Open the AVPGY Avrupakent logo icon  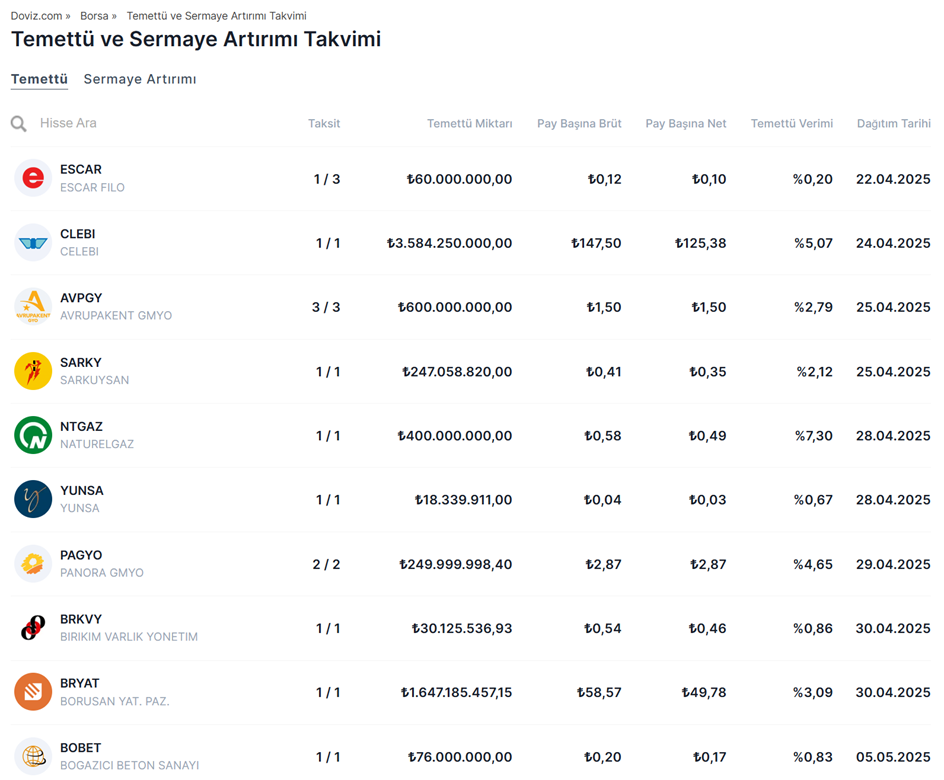(x=33, y=307)
